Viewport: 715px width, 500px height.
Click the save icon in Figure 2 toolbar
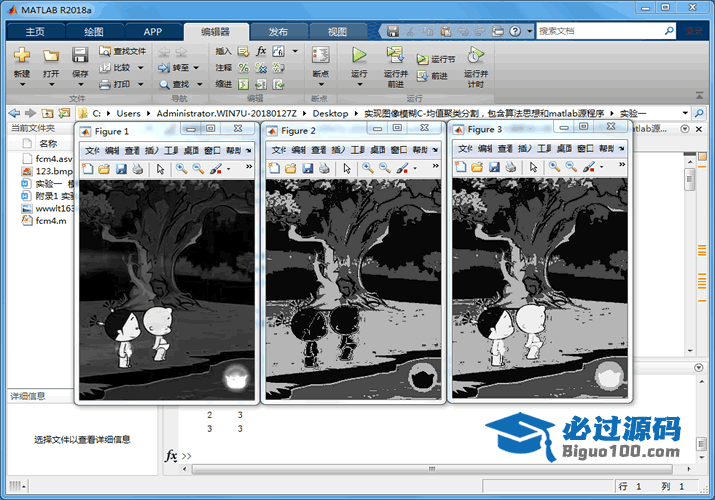coord(307,168)
